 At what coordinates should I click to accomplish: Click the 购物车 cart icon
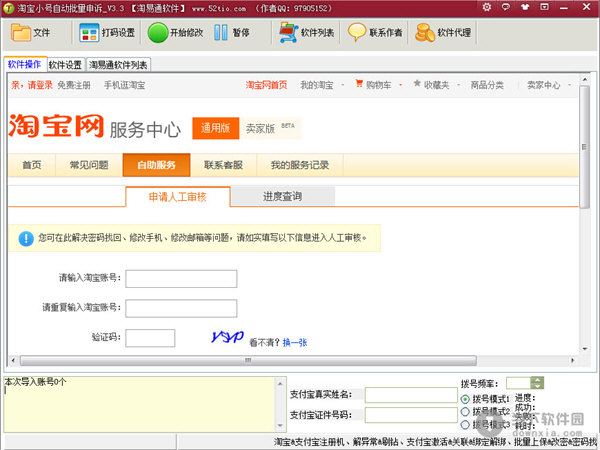click(359, 83)
